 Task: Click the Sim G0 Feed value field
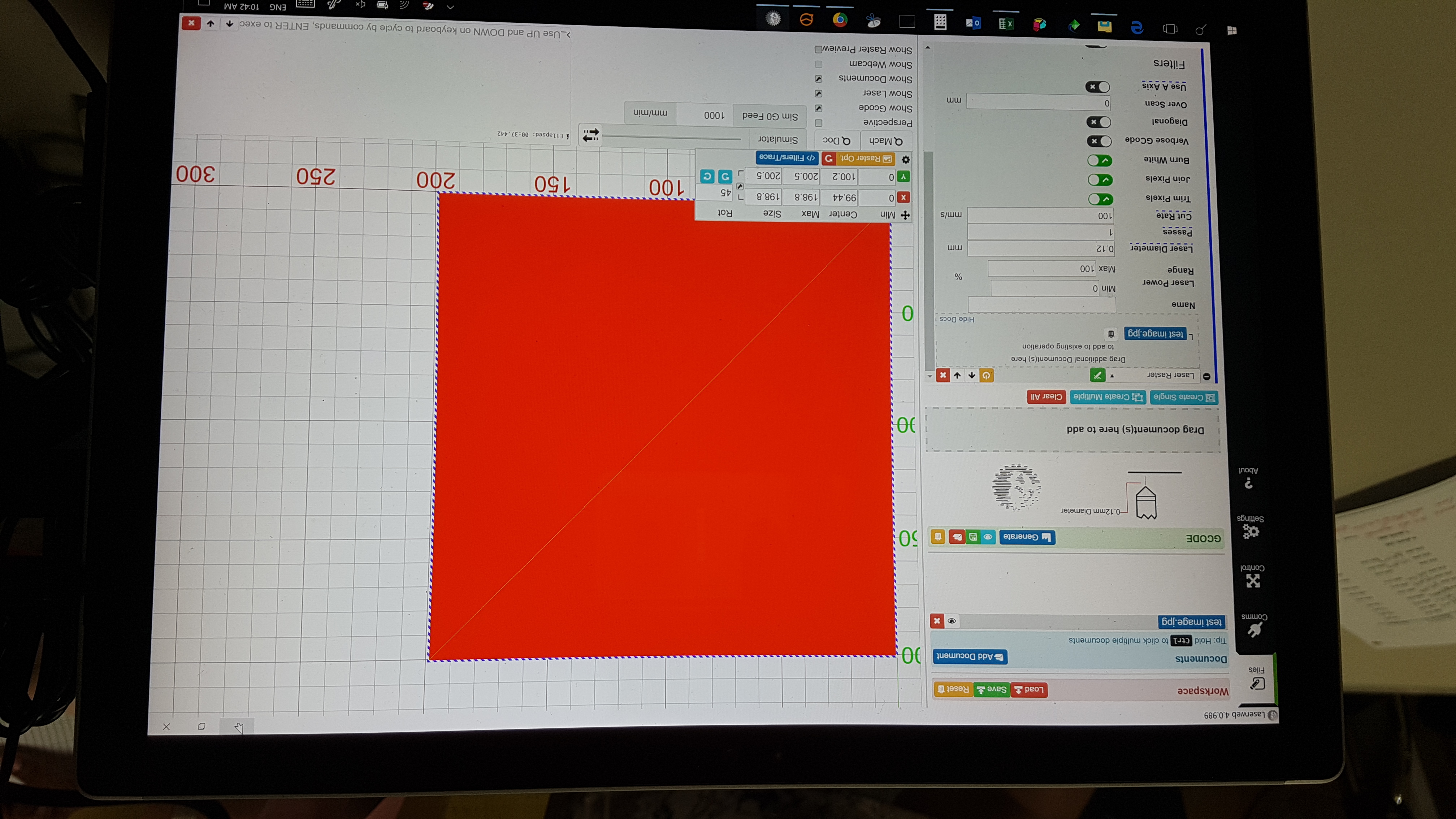tap(705, 115)
